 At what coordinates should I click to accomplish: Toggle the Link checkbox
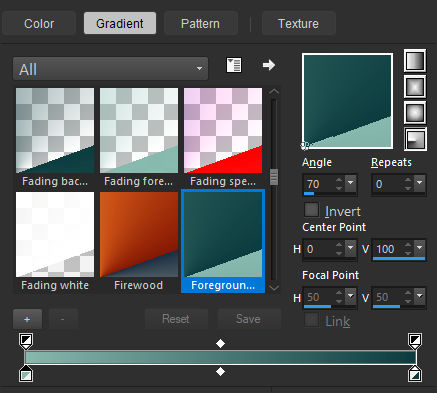click(312, 320)
